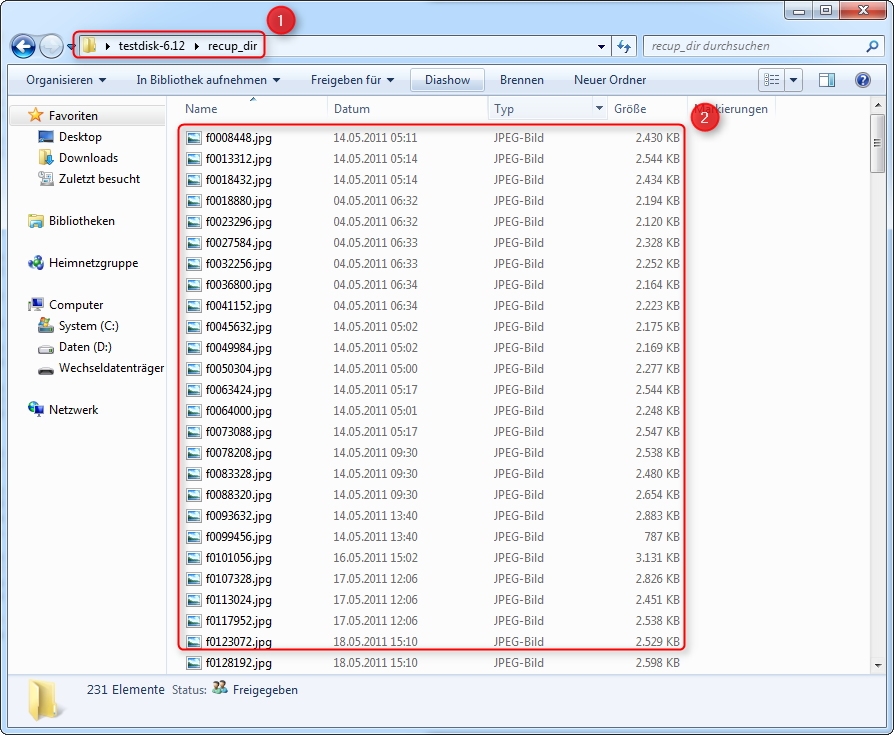Open System (C:) drive in sidebar

click(x=46, y=326)
